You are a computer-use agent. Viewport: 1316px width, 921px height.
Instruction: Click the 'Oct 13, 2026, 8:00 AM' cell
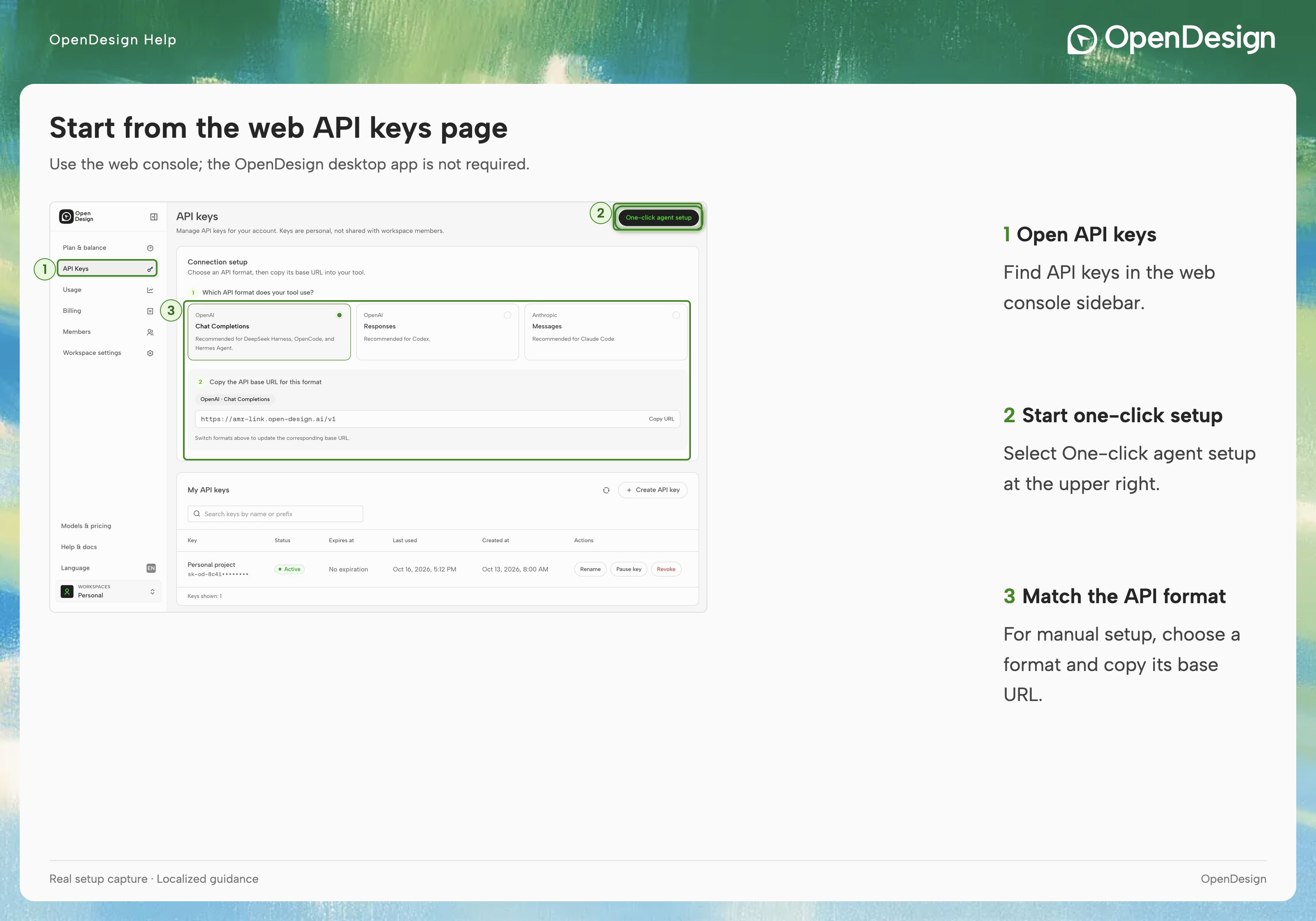click(x=515, y=569)
